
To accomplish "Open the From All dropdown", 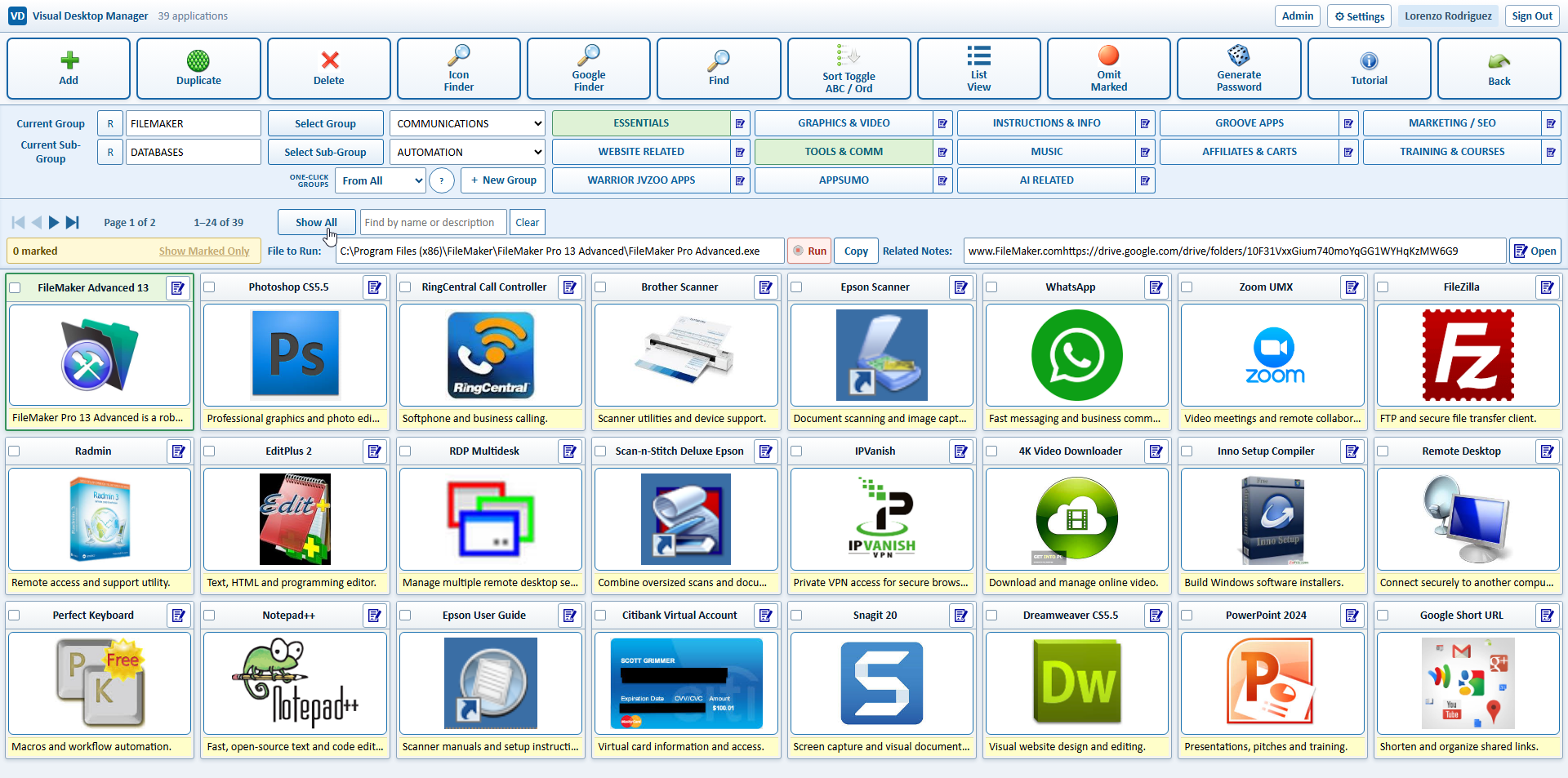I will click(x=381, y=180).
